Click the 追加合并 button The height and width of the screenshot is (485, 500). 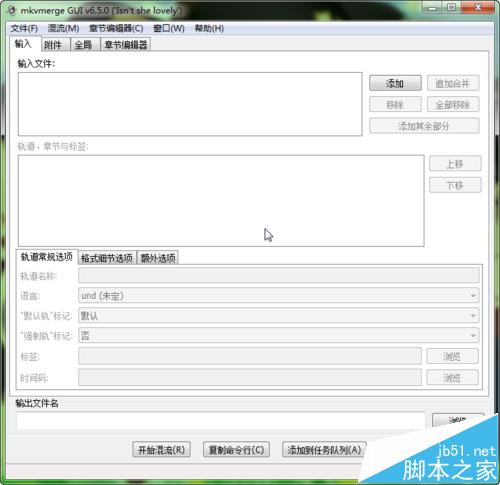[x=453, y=83]
